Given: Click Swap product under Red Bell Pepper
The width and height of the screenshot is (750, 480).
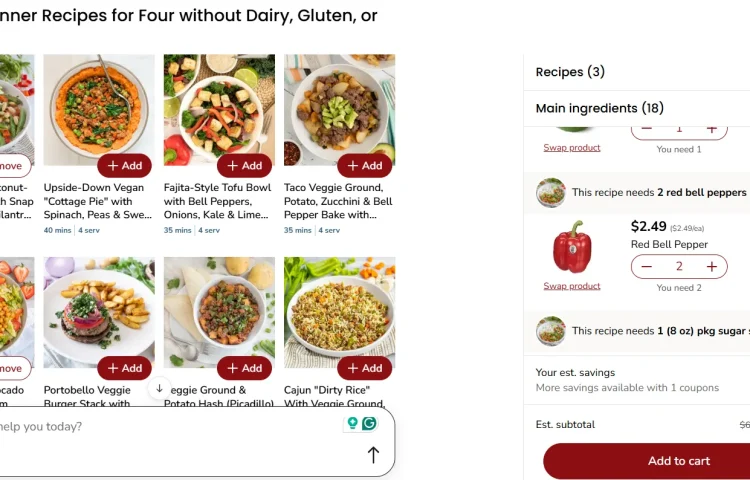Looking at the screenshot, I should [572, 286].
